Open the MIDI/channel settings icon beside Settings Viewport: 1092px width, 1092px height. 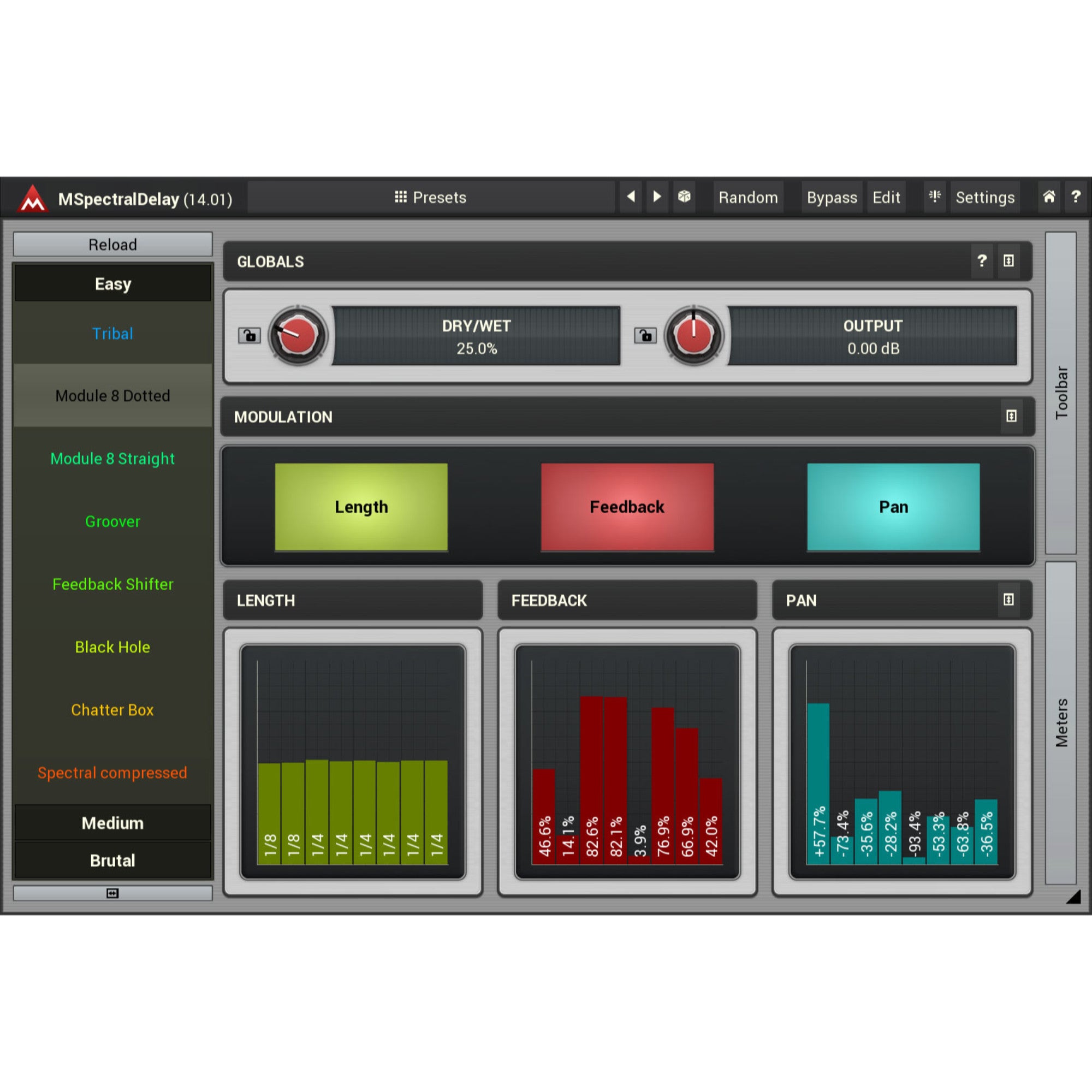(x=935, y=197)
